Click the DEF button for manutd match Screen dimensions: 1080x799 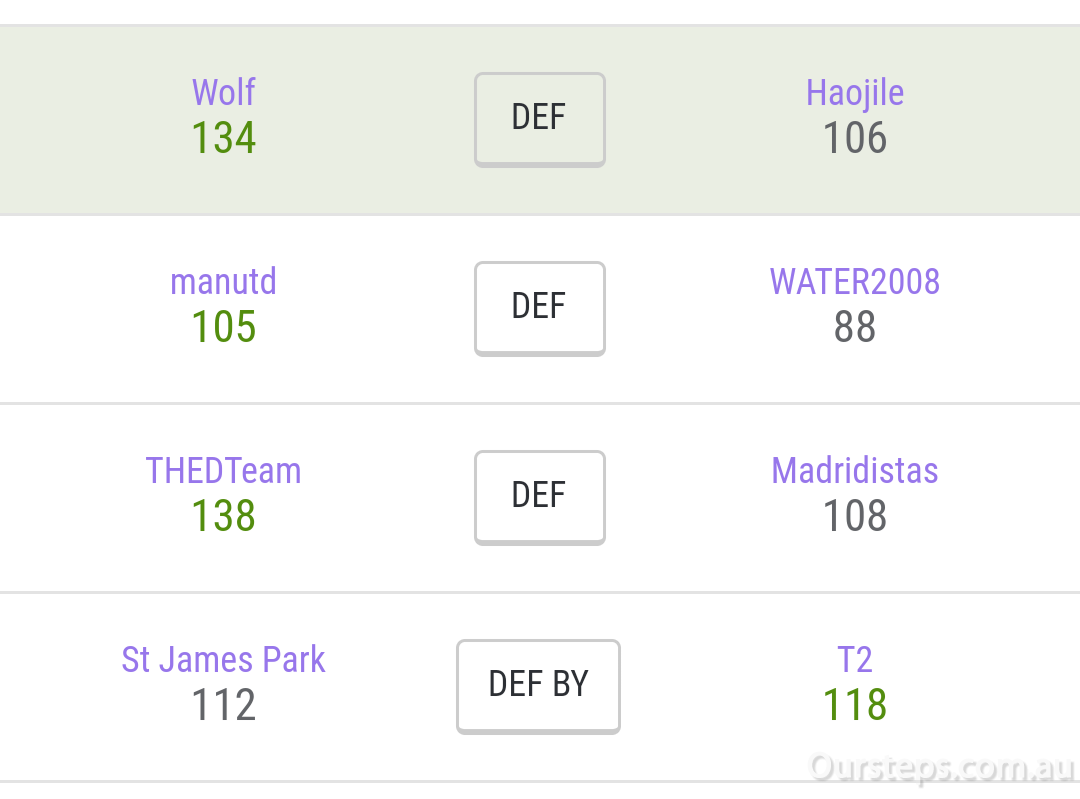(539, 309)
